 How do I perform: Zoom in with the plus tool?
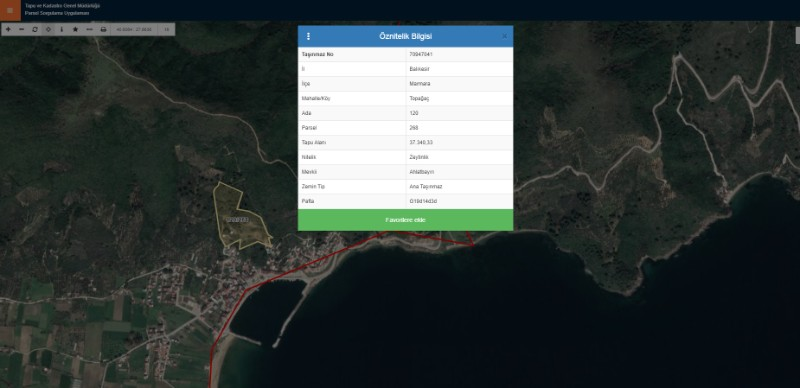click(8, 29)
